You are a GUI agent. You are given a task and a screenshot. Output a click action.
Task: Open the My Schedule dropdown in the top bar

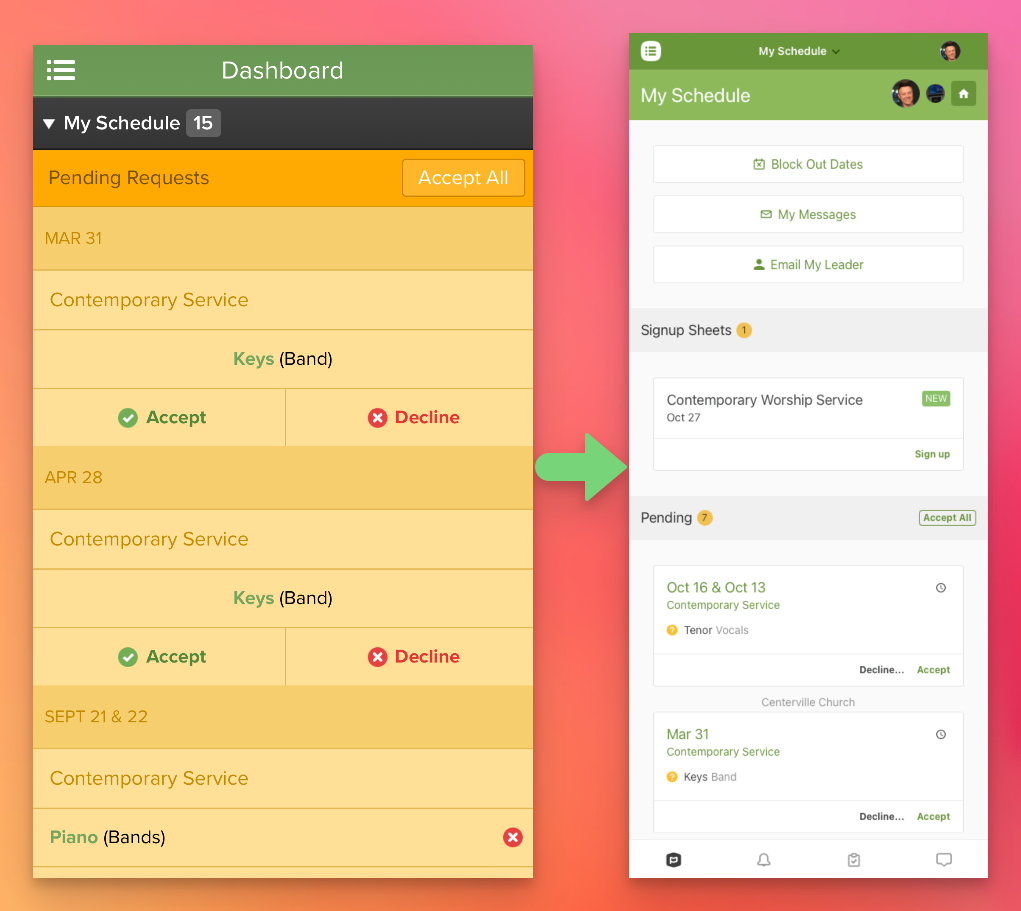tap(799, 51)
